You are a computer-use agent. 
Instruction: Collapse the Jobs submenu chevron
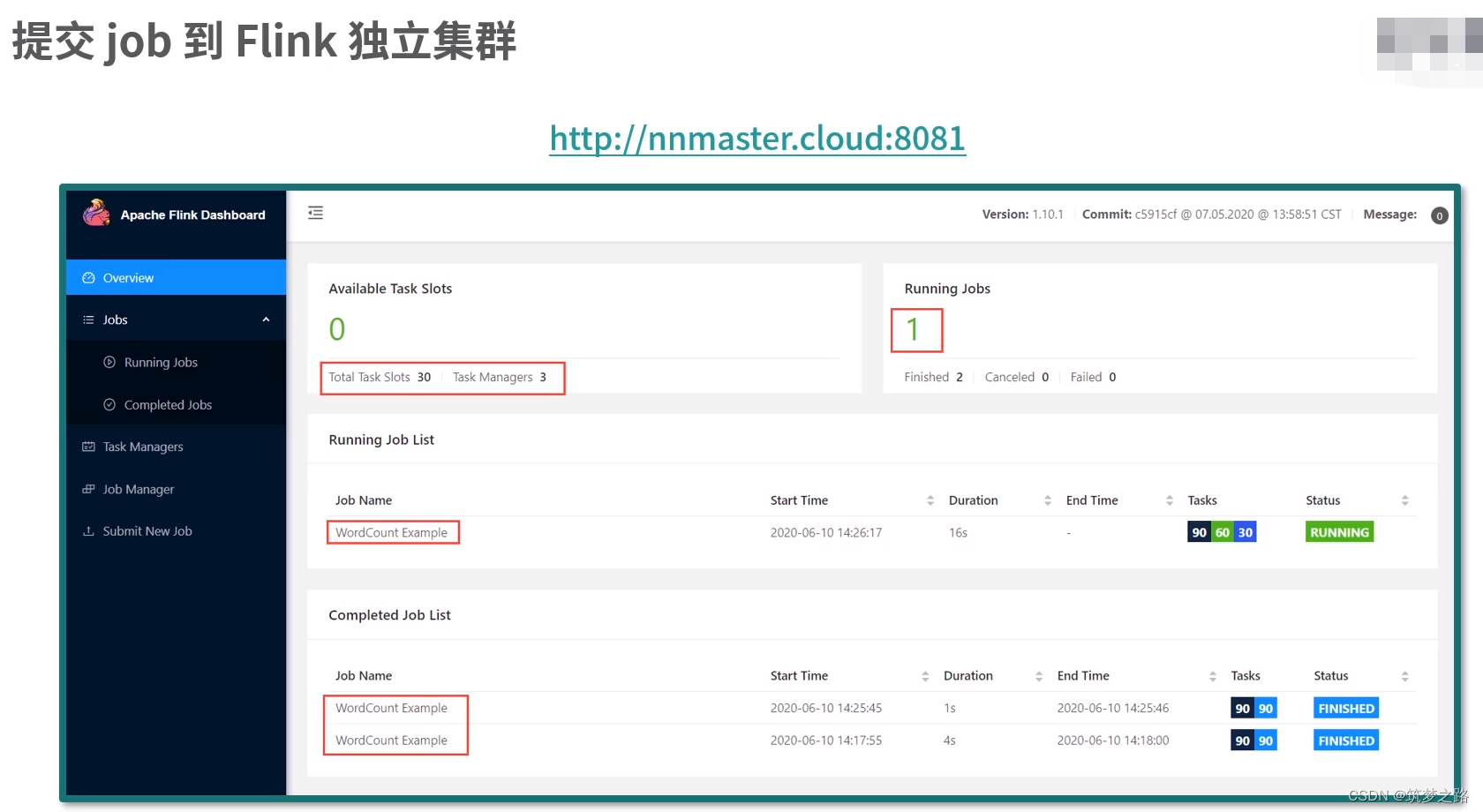(266, 320)
